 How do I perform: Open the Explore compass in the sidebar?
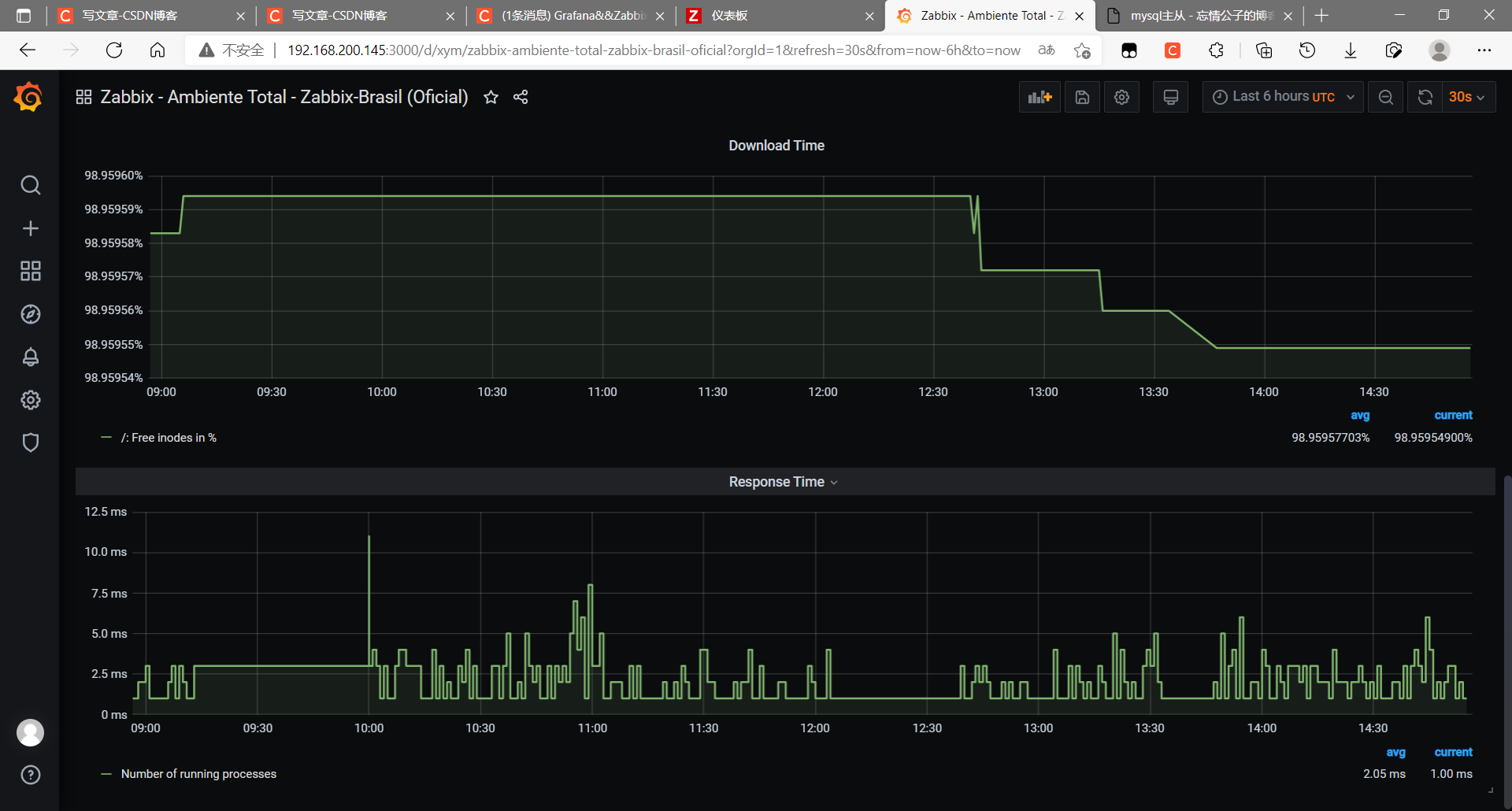coord(30,313)
